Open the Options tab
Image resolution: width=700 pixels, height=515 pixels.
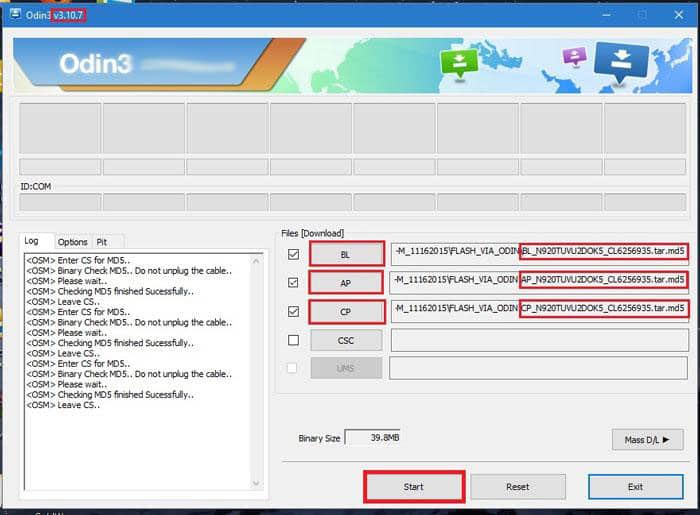click(x=72, y=242)
